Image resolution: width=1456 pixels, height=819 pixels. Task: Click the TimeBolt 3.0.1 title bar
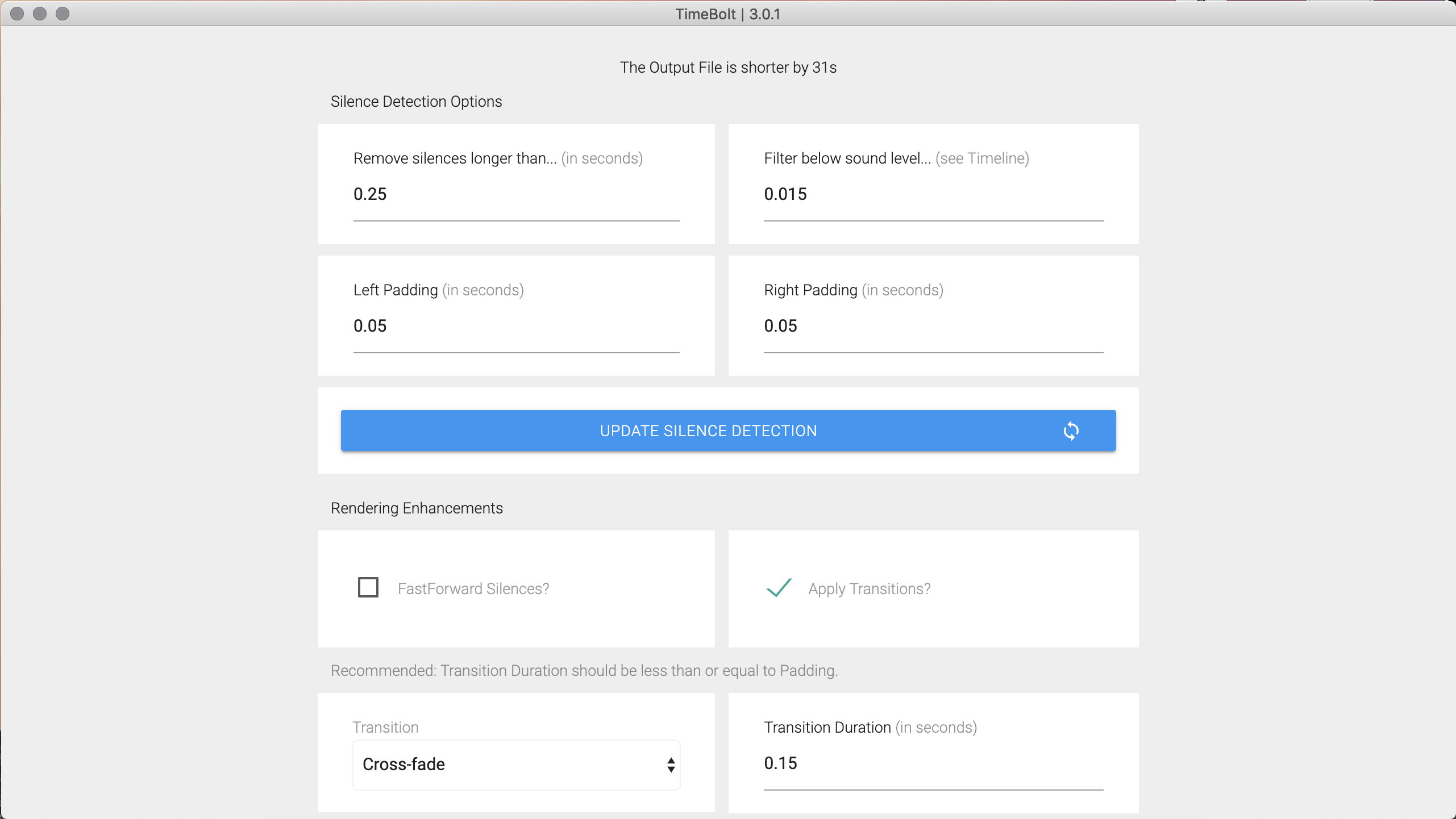pos(727,14)
